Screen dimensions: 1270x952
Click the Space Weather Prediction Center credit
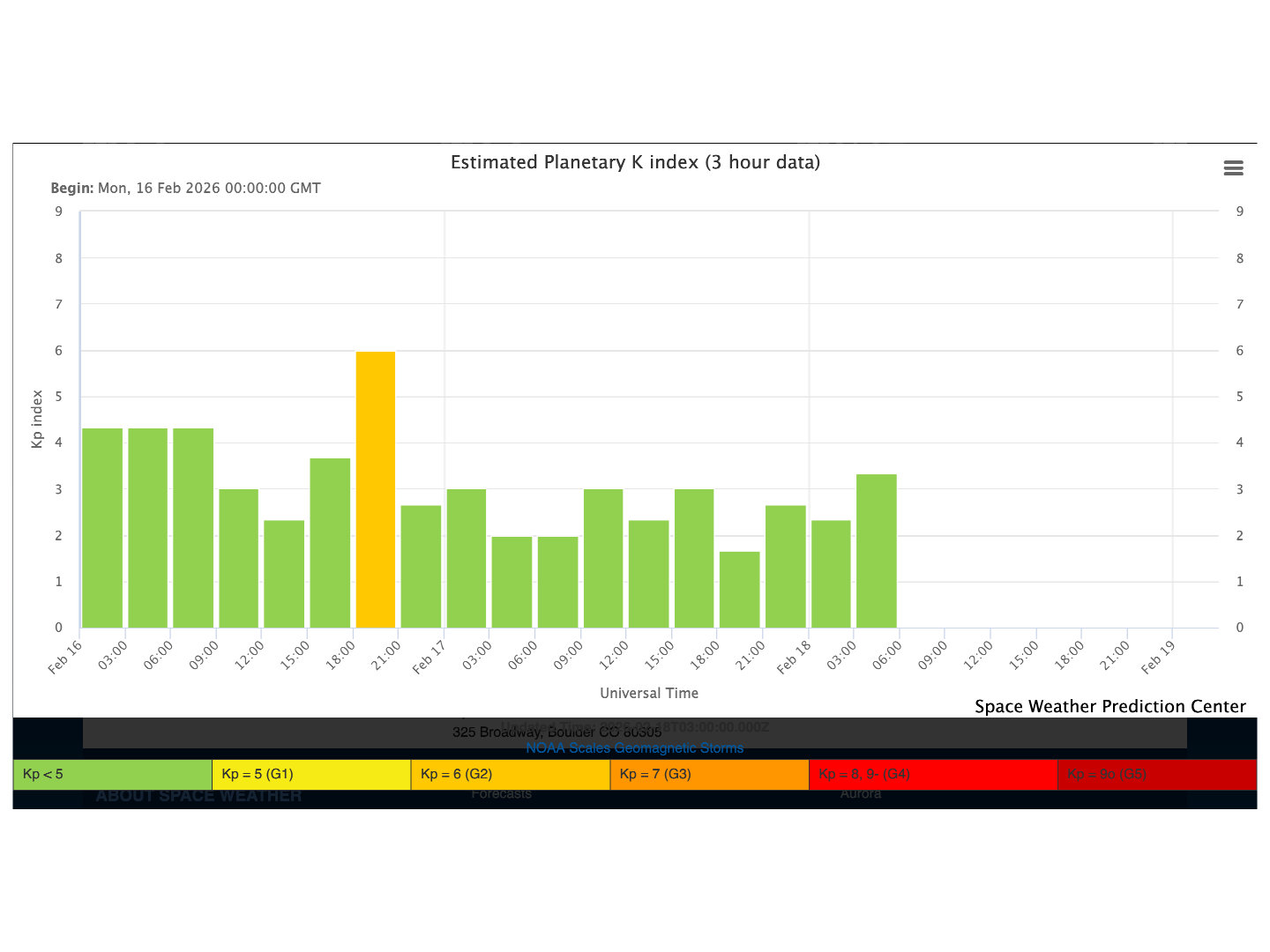(1109, 706)
